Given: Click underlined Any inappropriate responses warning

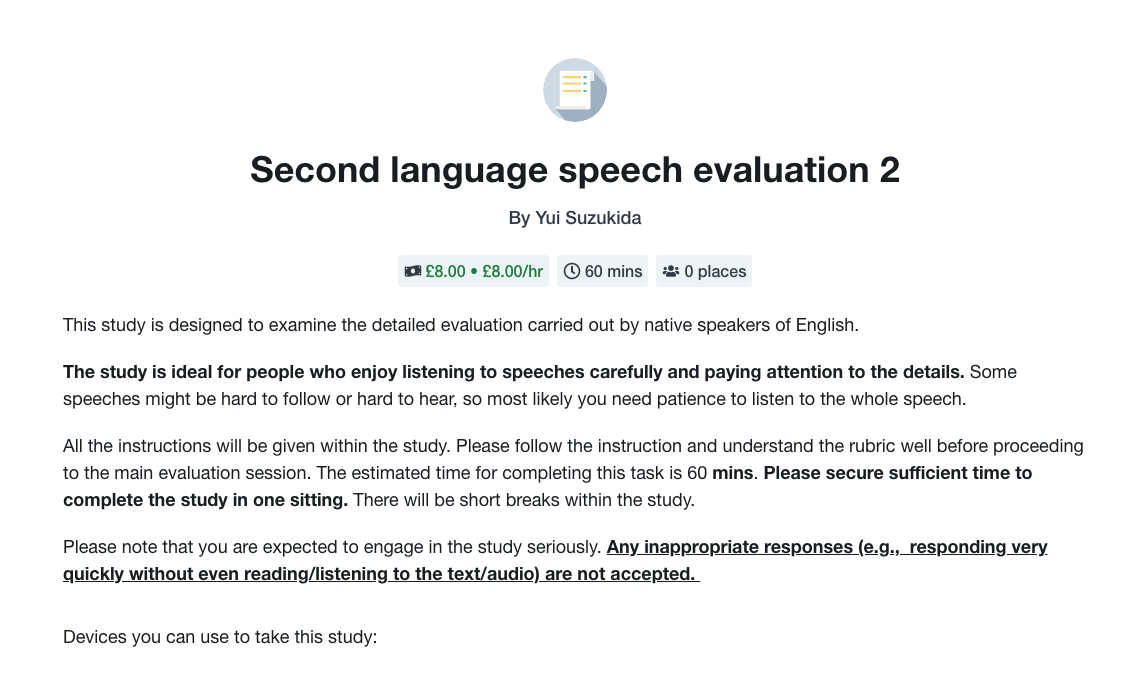Looking at the screenshot, I should coord(555,560).
